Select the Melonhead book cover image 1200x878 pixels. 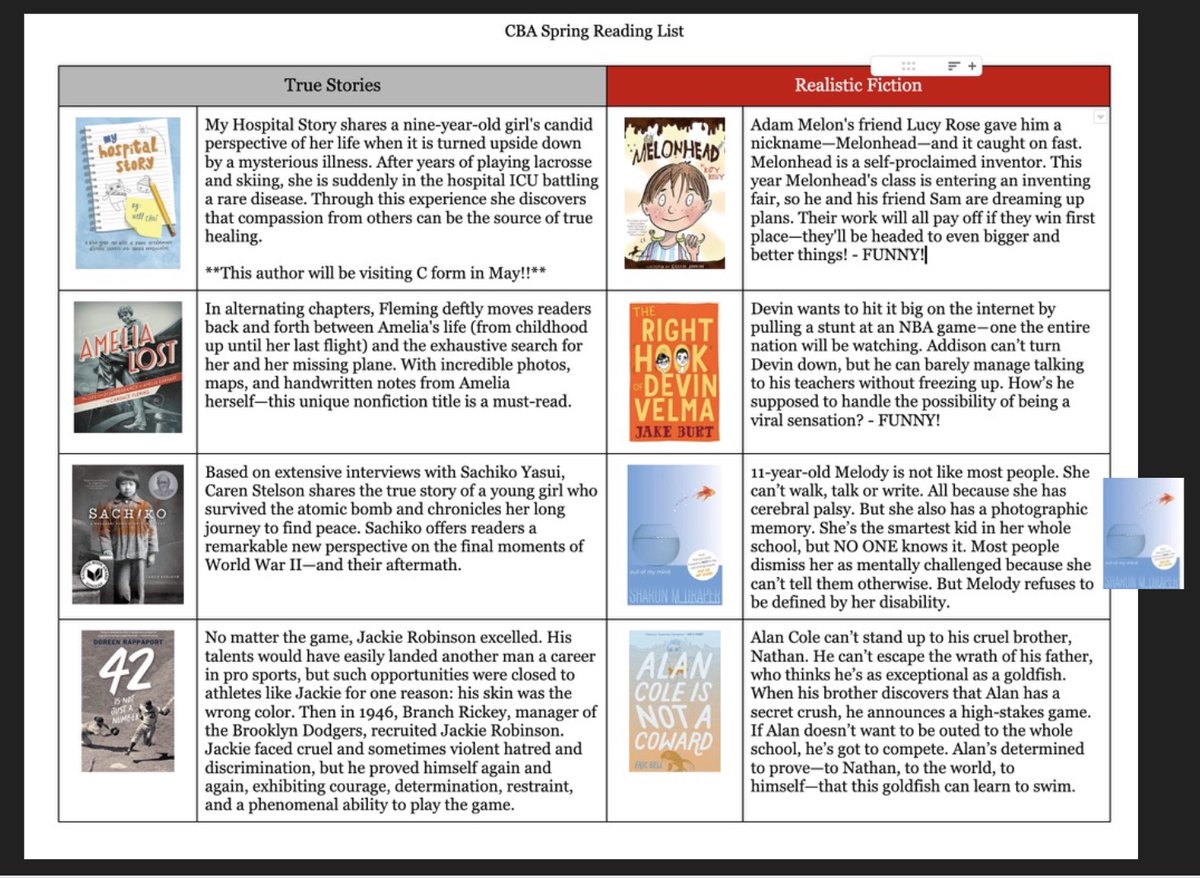click(675, 193)
